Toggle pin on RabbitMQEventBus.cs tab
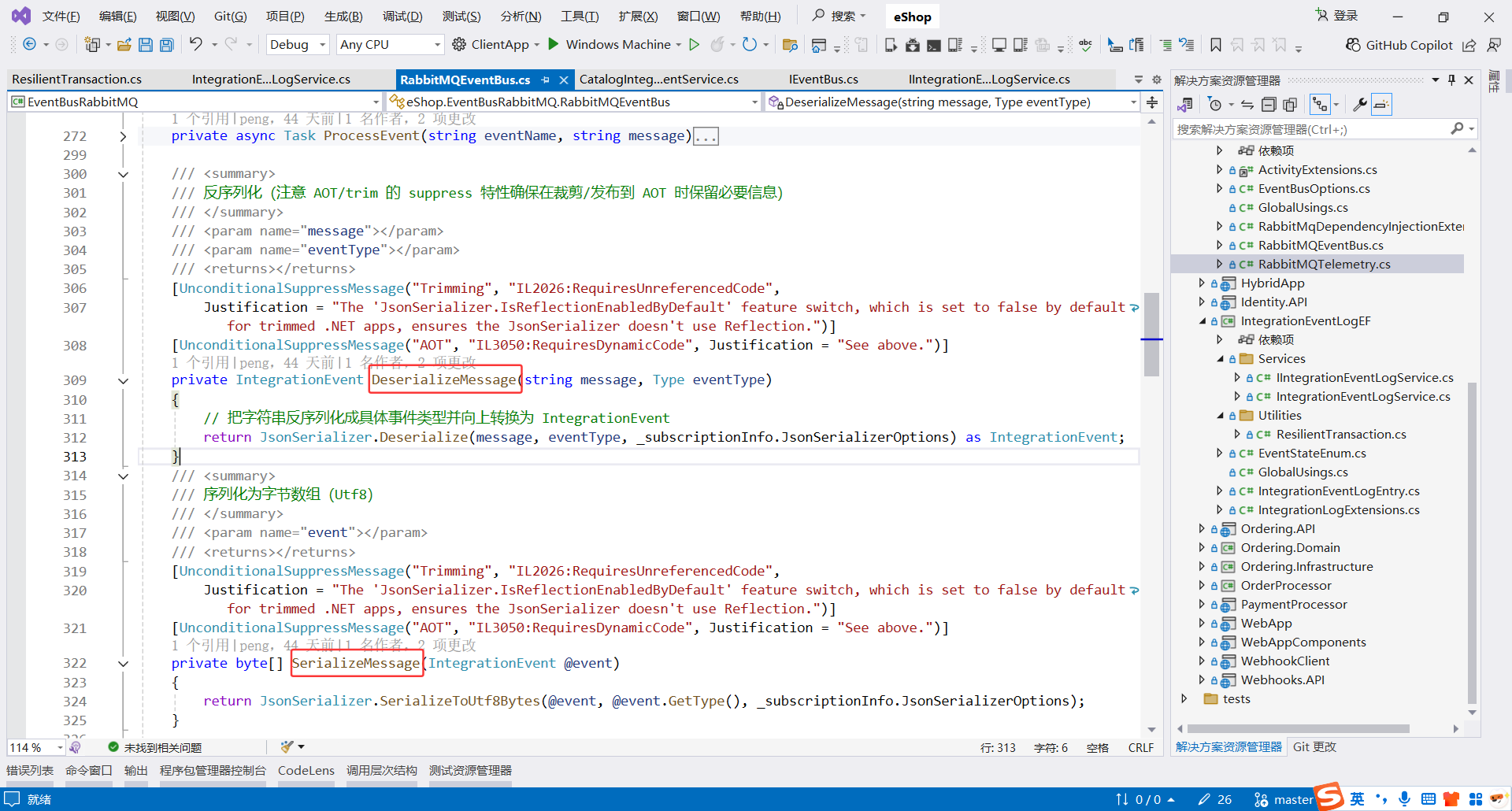Image resolution: width=1512 pixels, height=811 pixels. pyautogui.click(x=545, y=80)
